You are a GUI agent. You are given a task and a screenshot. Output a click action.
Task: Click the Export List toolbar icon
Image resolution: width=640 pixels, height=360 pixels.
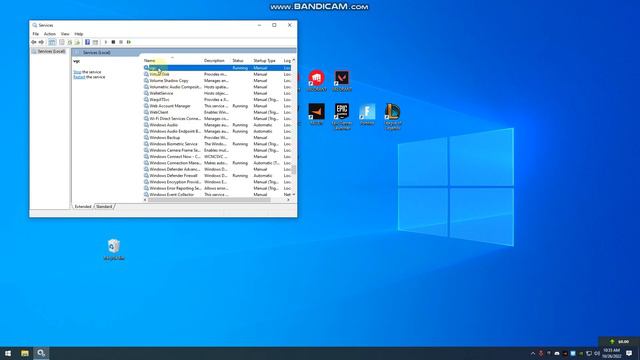(x=77, y=42)
